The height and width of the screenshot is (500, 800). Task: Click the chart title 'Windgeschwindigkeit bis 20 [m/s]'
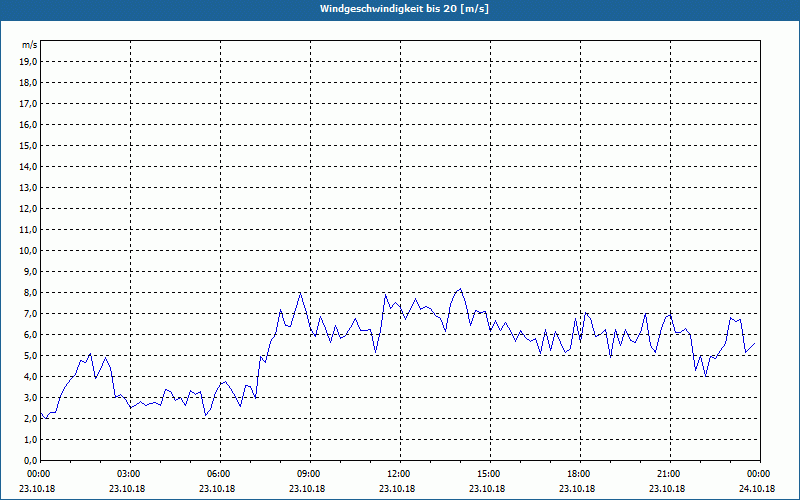click(404, 9)
